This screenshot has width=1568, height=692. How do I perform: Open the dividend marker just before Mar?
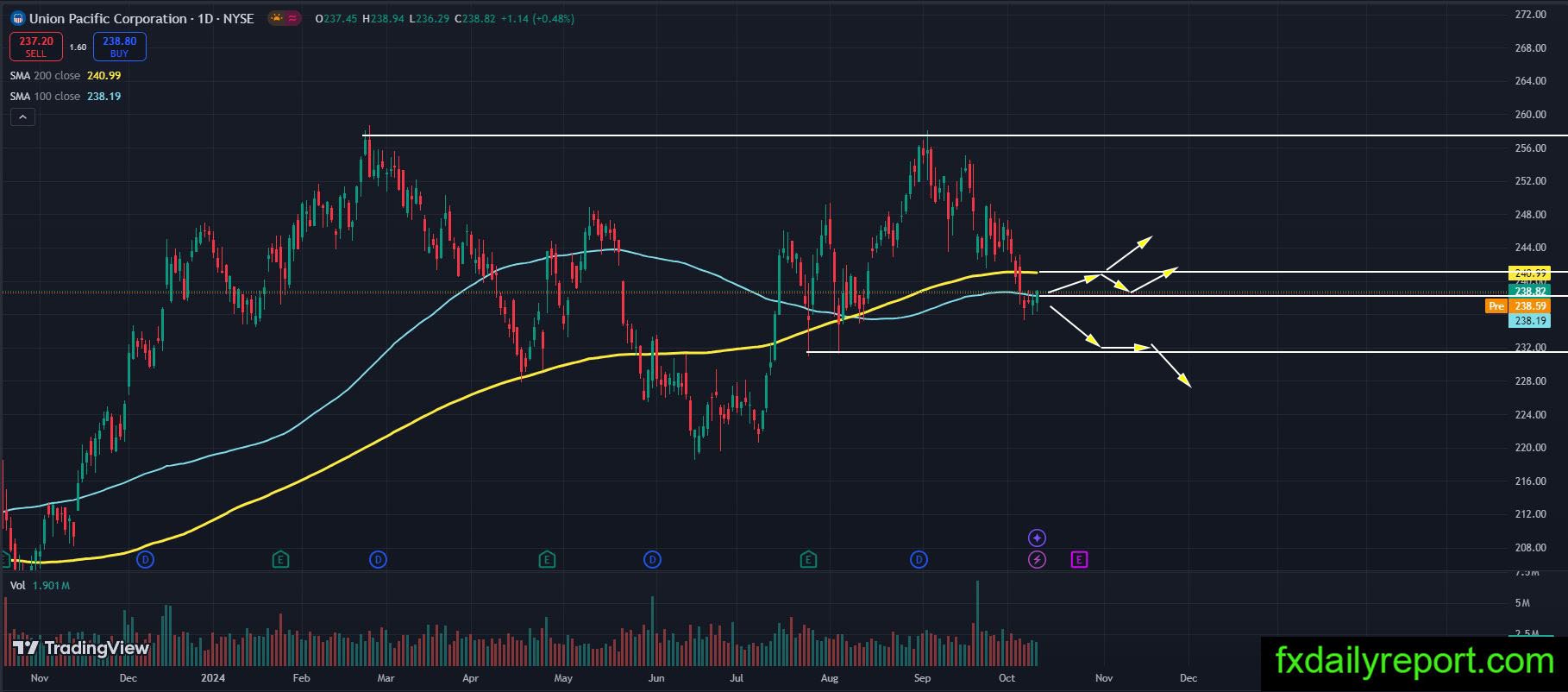378,560
